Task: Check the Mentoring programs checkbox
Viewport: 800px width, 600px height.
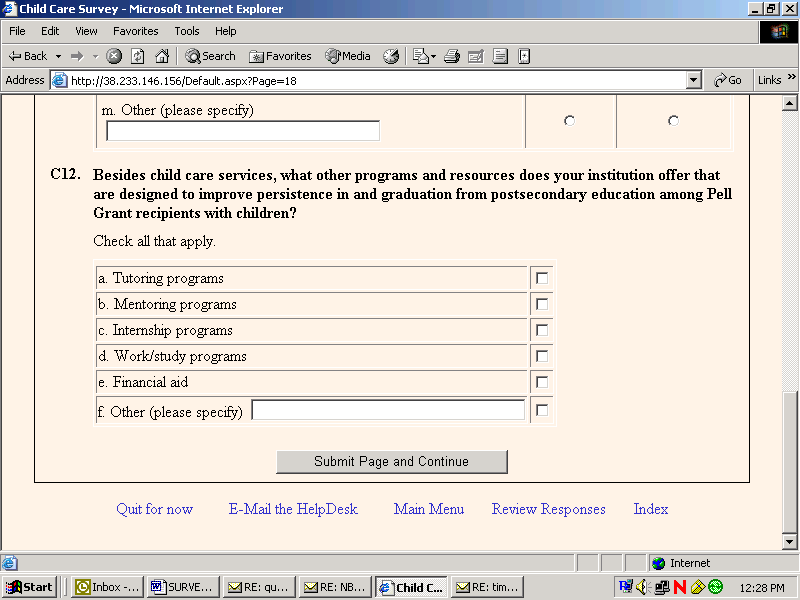Action: coord(542,304)
